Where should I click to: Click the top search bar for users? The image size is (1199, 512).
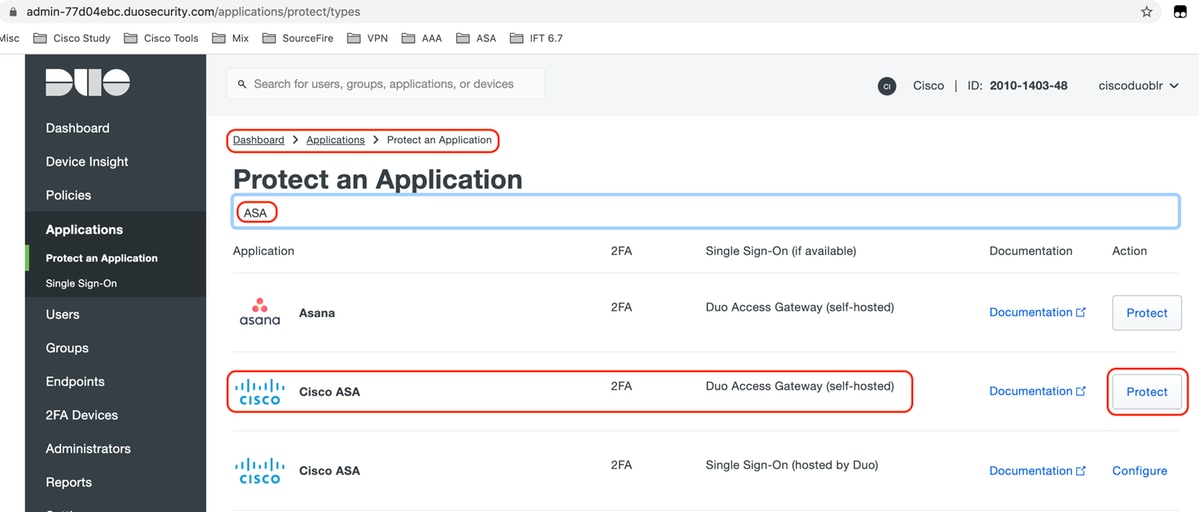tap(385, 84)
